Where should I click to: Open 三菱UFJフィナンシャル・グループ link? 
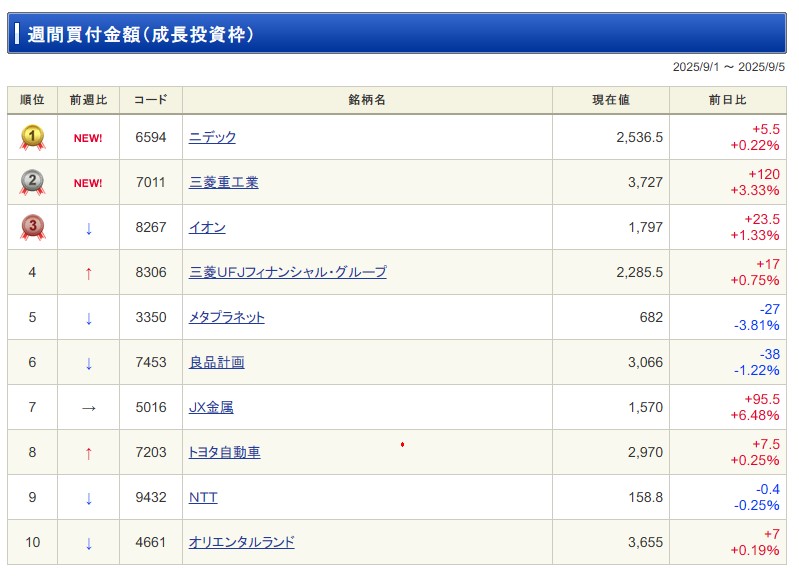287,272
